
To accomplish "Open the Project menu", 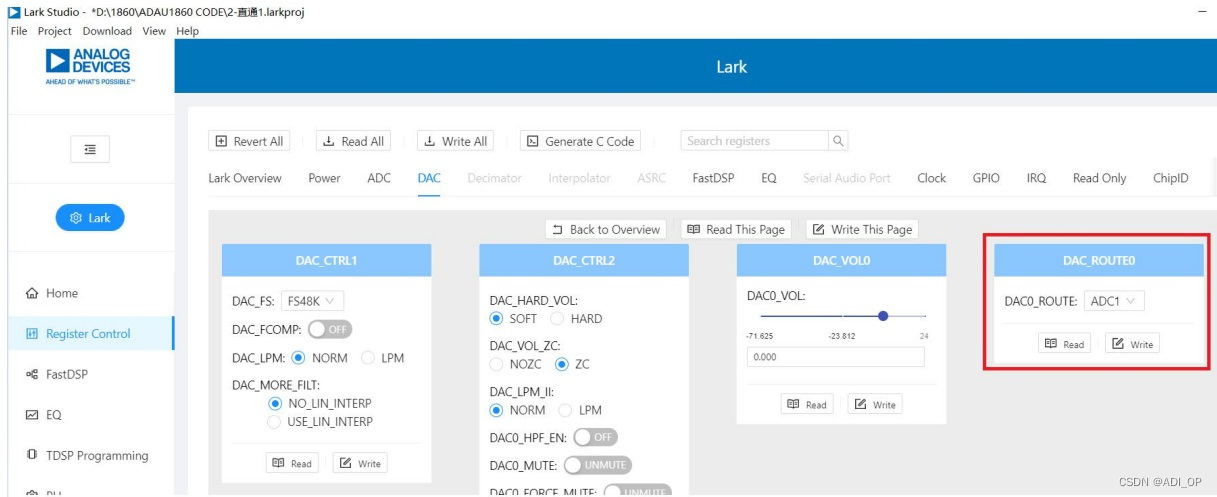I will tap(56, 31).
